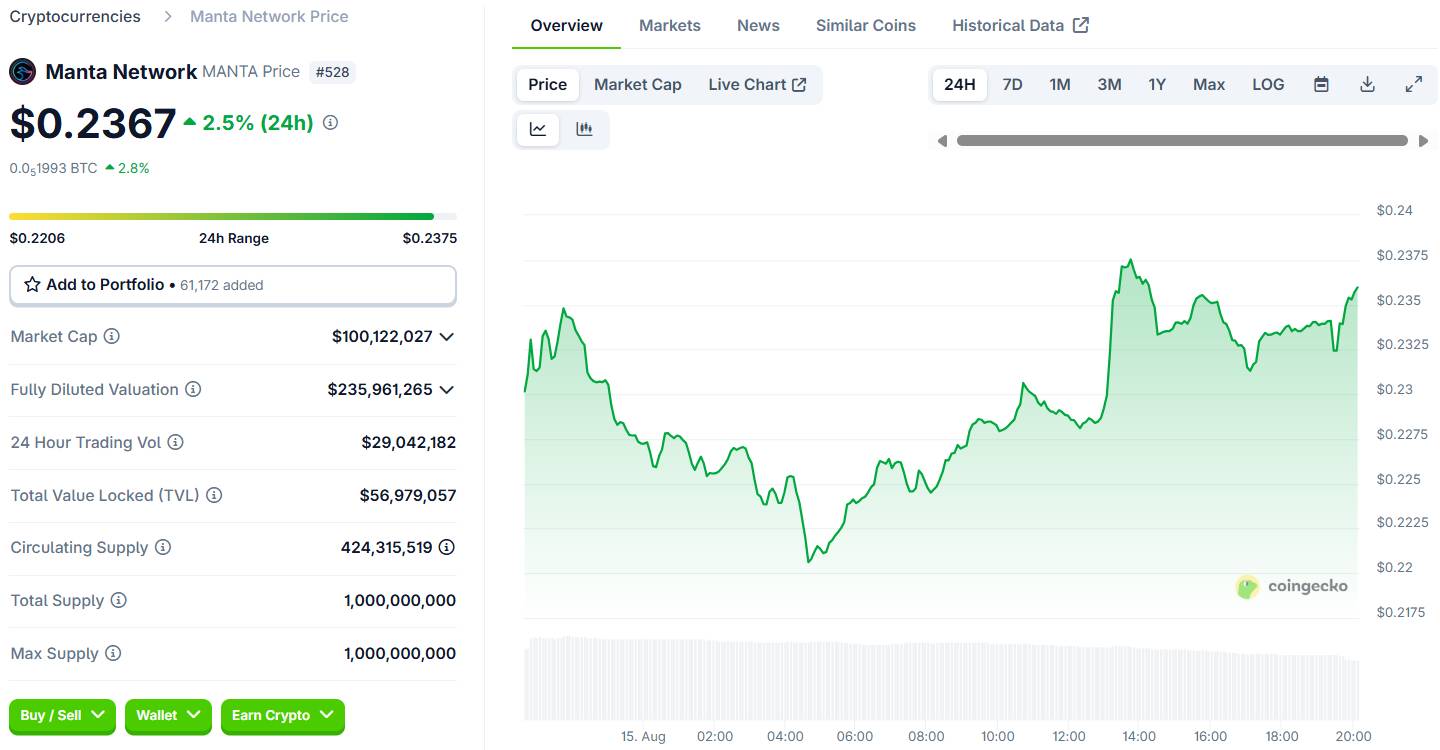
Task: Open Total Value Locked info icon
Action: click(214, 495)
